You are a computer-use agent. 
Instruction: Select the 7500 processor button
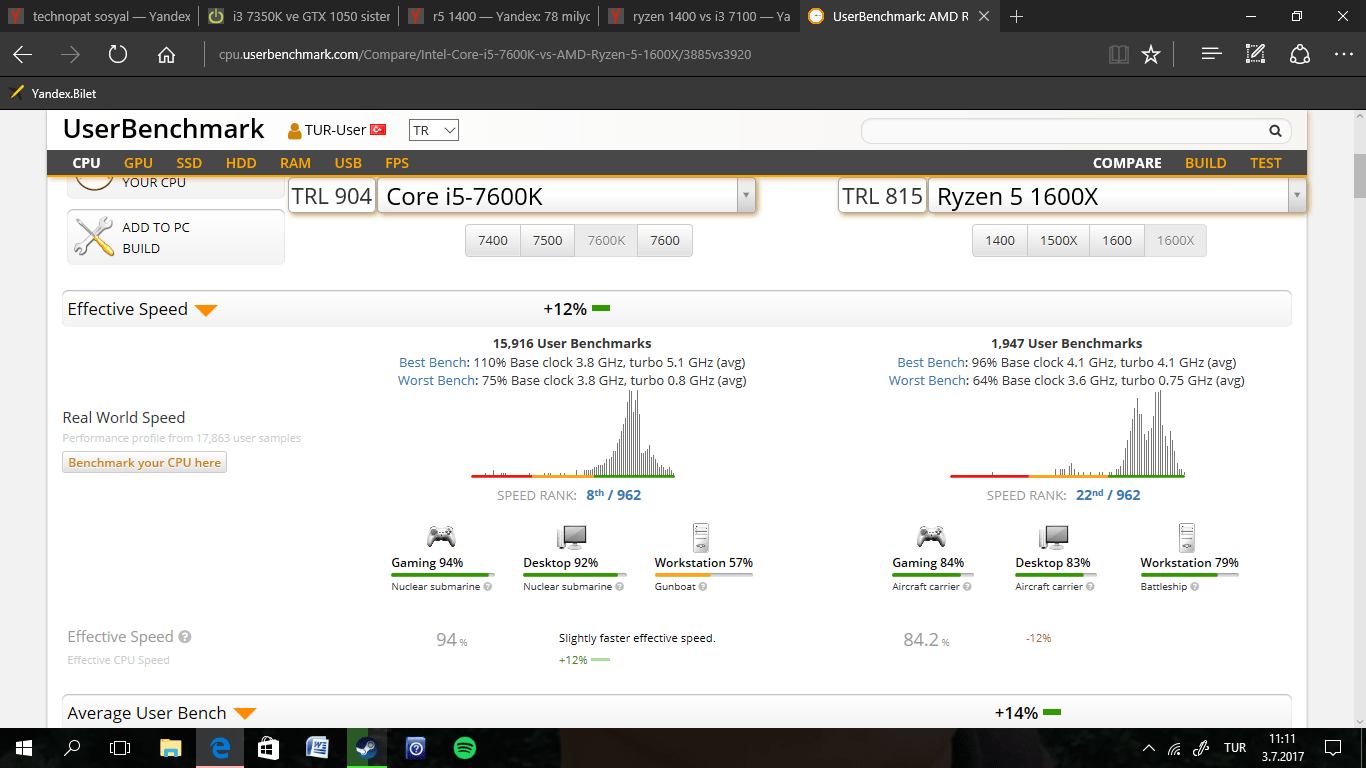pos(547,240)
